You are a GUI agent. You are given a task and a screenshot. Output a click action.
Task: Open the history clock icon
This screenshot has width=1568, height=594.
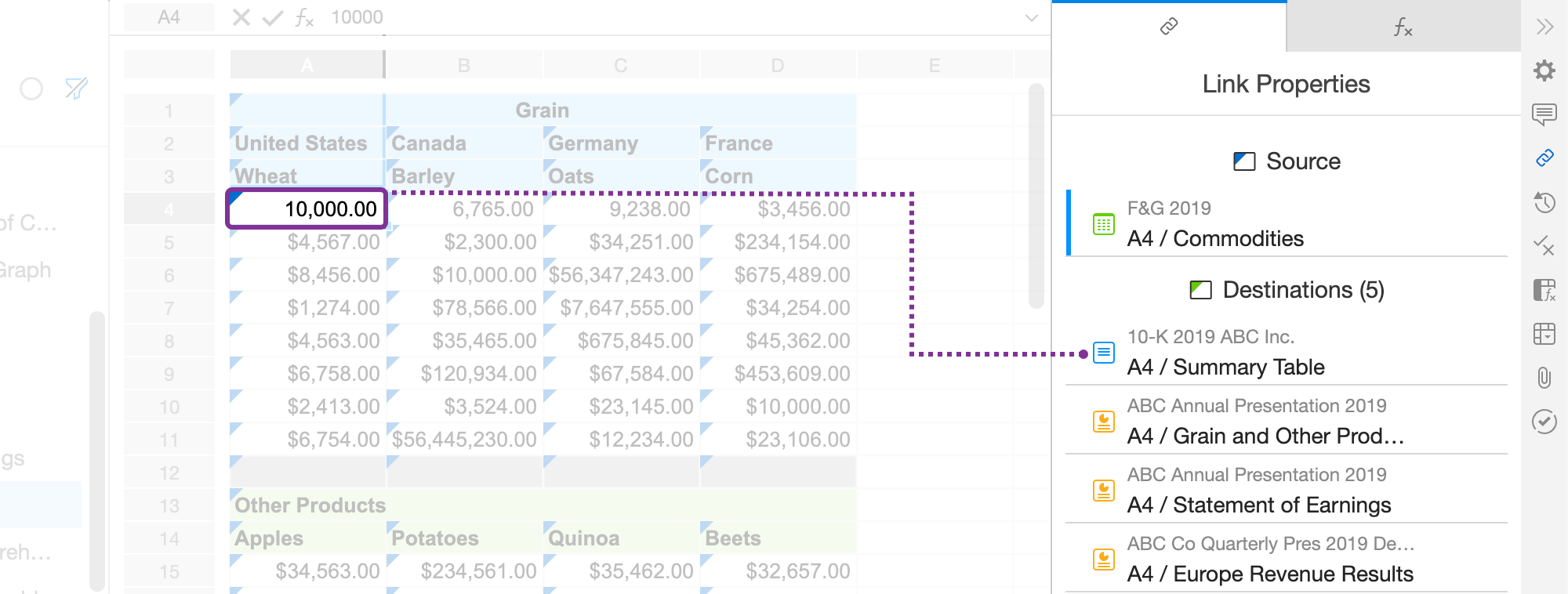1544,202
